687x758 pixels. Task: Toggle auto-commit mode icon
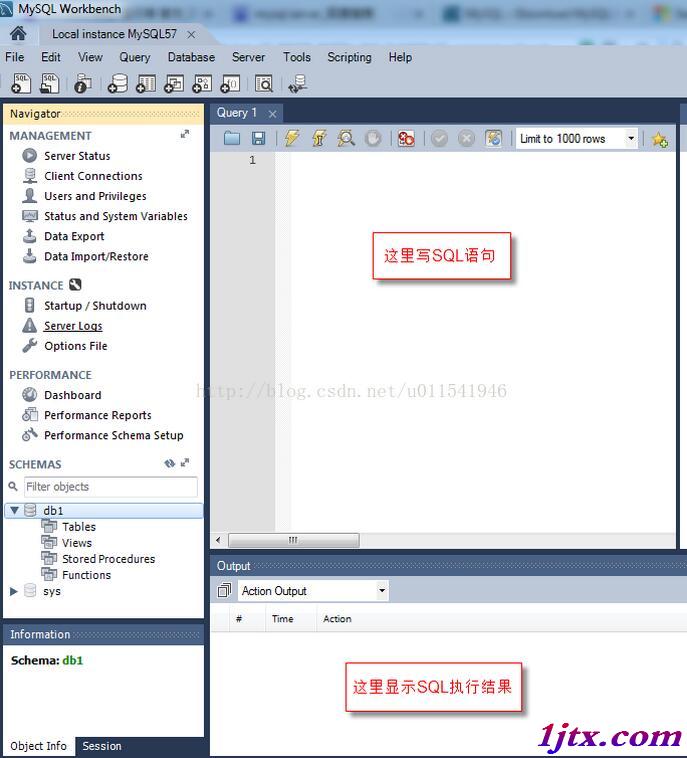(493, 138)
